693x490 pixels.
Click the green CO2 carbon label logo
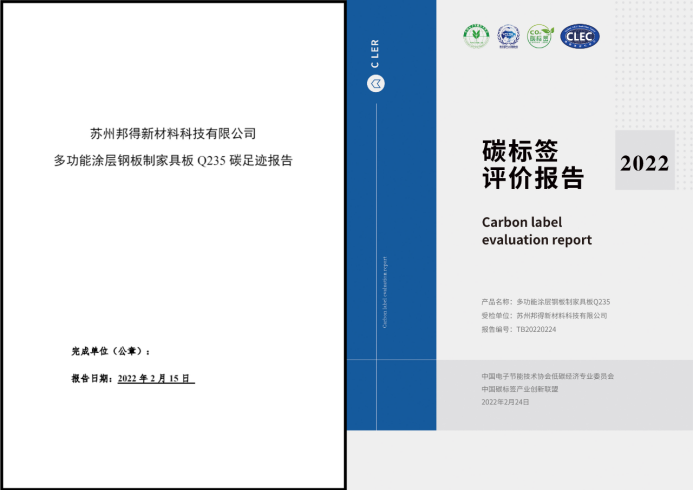point(540,36)
